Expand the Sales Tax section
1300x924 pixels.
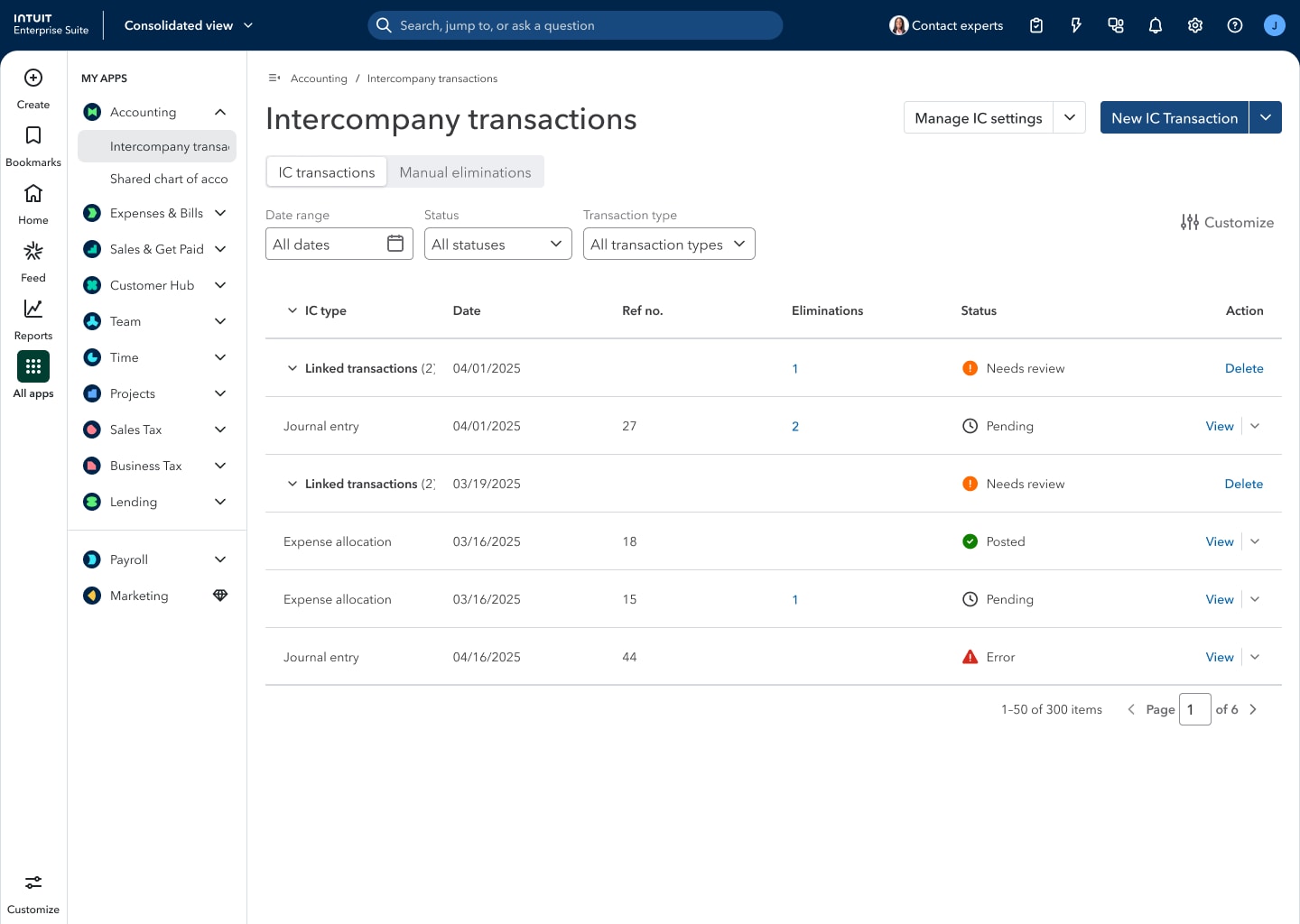(220, 430)
